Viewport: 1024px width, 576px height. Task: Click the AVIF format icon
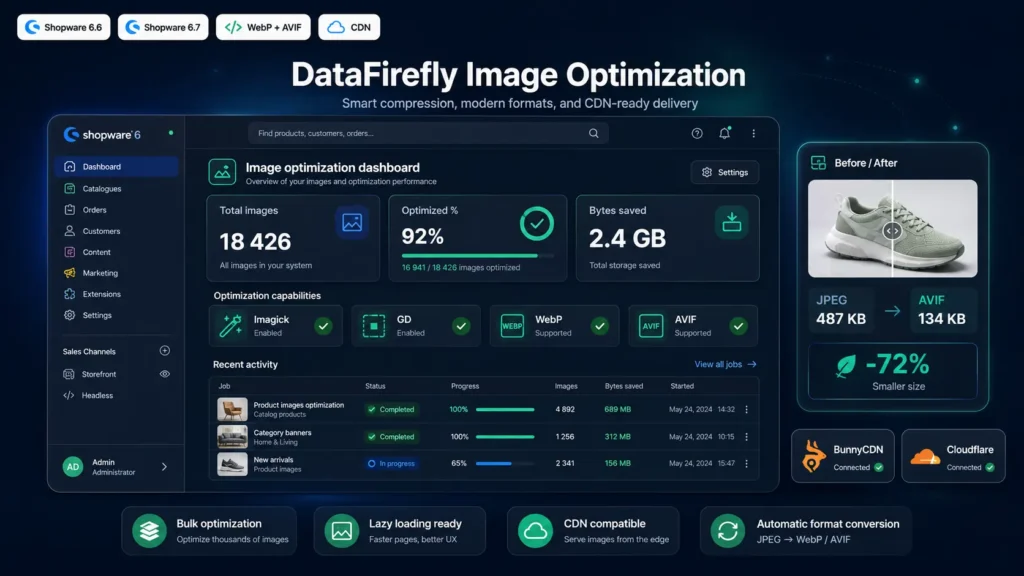click(x=651, y=325)
